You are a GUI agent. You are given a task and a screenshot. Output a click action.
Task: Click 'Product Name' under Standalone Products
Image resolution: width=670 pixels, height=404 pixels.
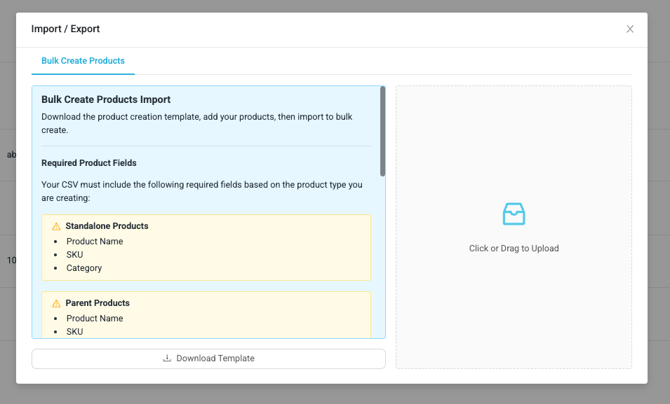[x=94, y=241]
